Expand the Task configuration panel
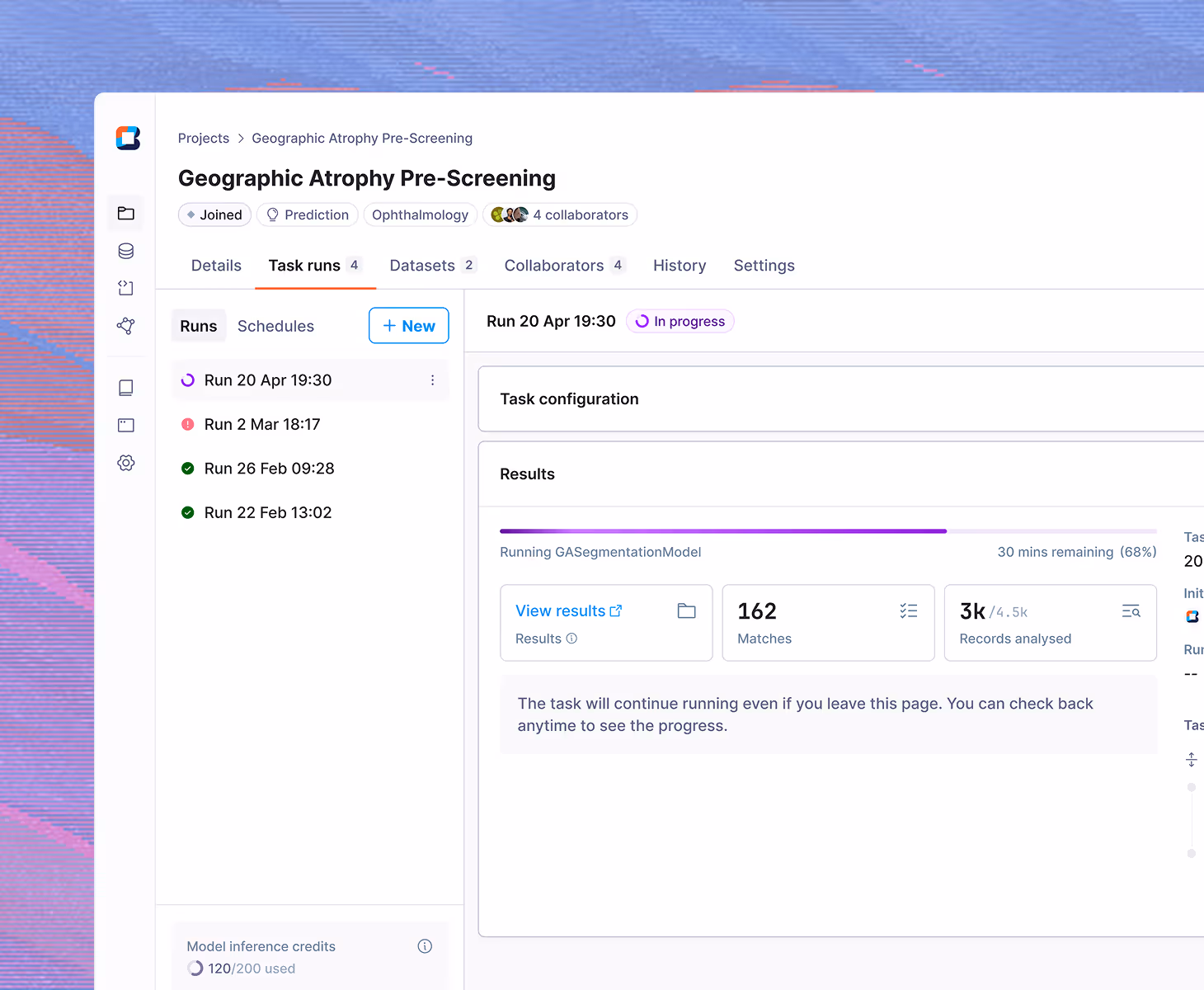The image size is (1204, 990). 841,399
